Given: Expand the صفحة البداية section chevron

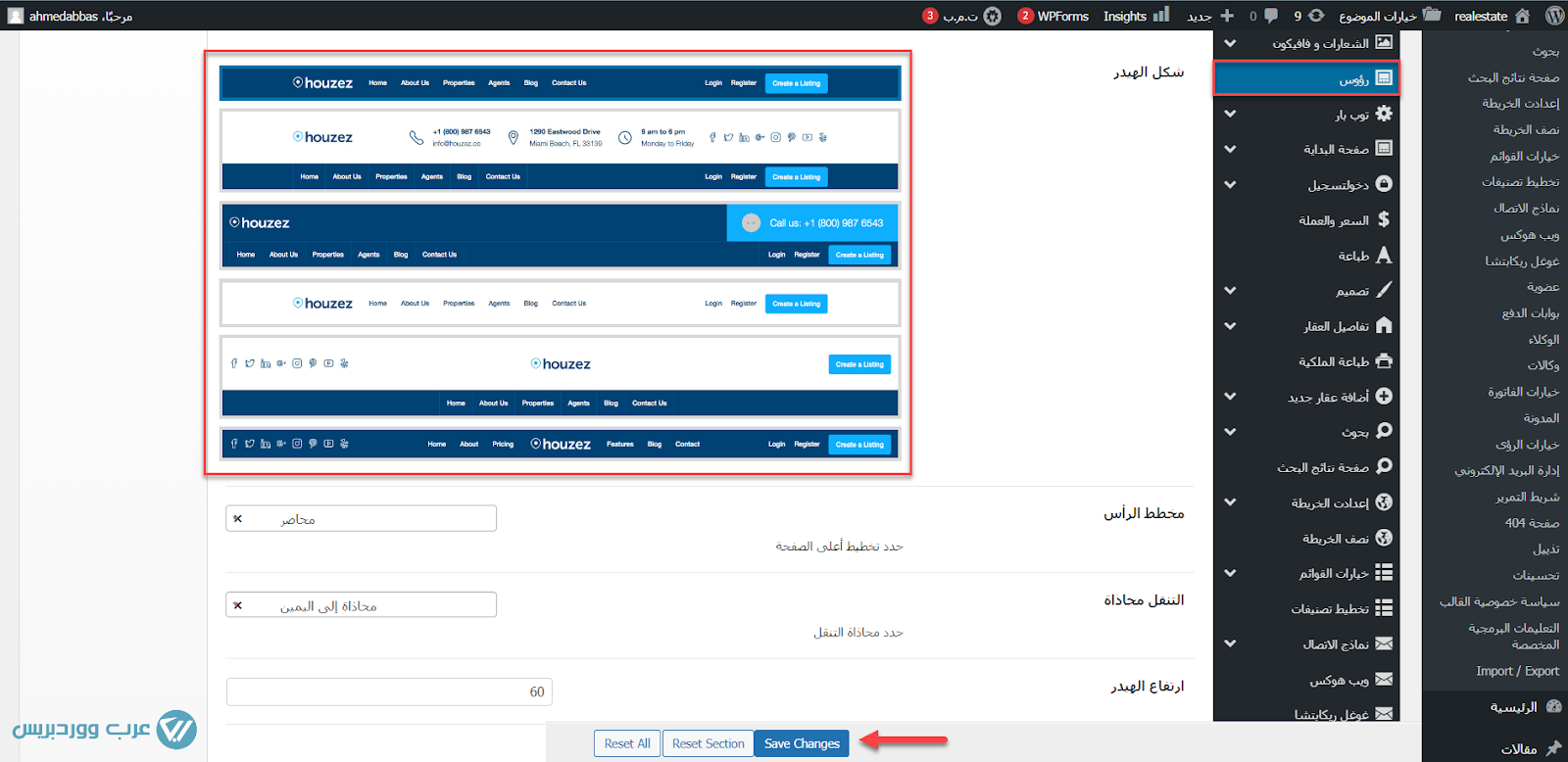Looking at the screenshot, I should click(x=1230, y=149).
